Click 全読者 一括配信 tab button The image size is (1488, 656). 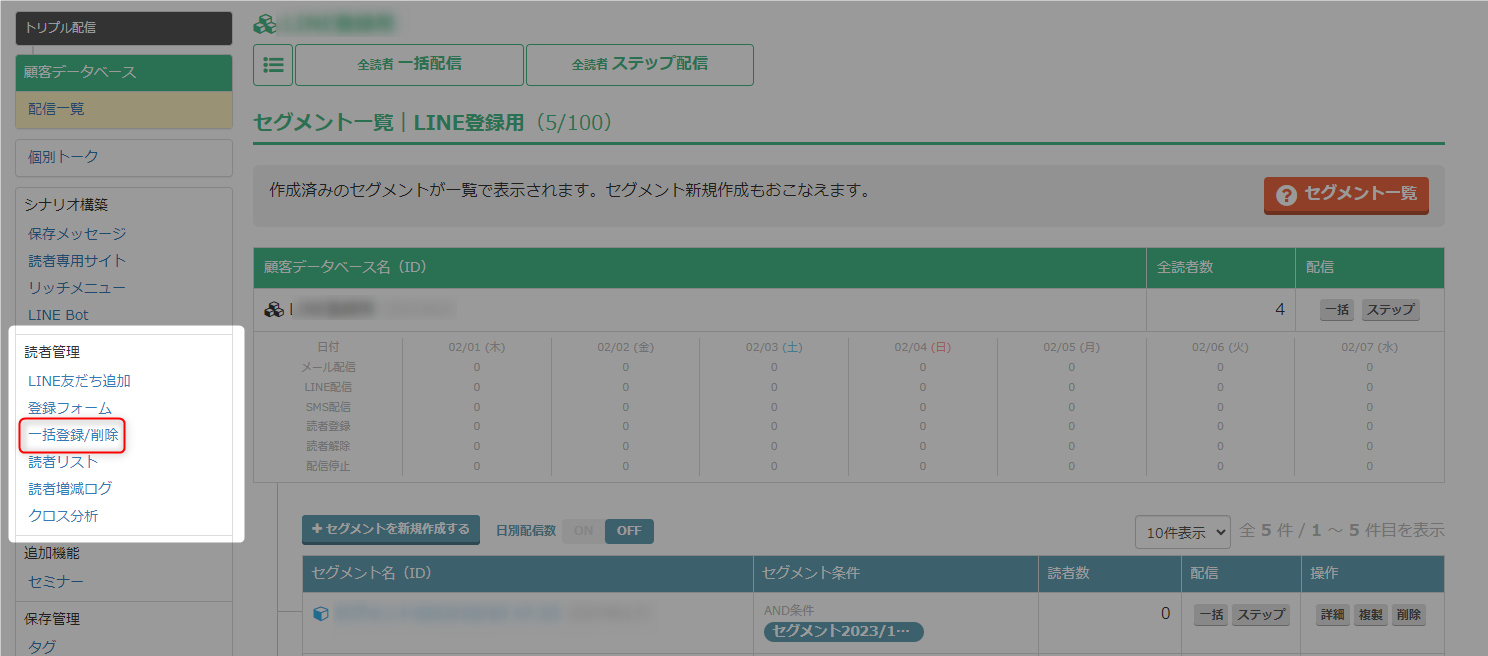(409, 65)
